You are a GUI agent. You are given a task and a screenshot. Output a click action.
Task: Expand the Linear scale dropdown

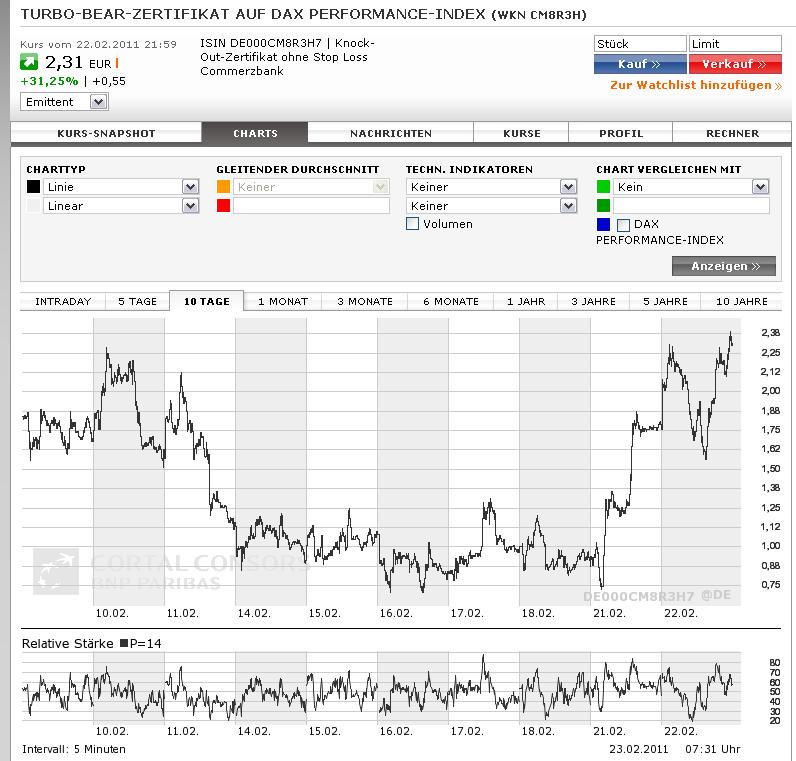pyautogui.click(x=121, y=206)
